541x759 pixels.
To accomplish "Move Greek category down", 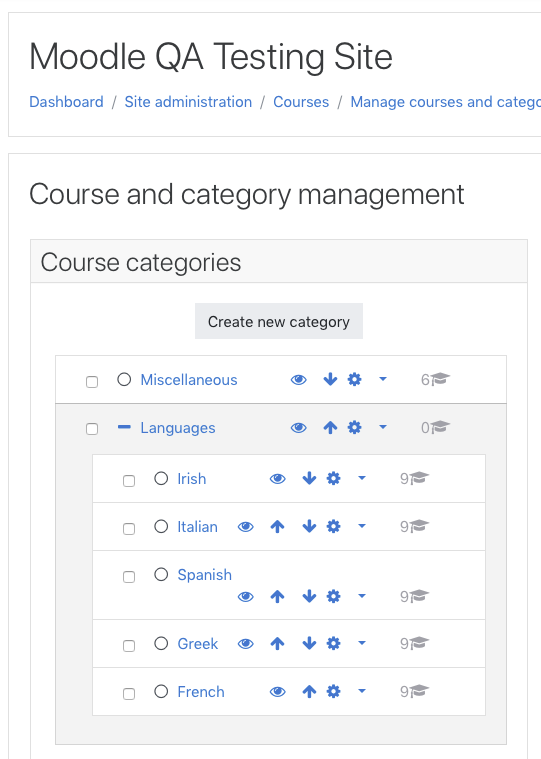I will click(x=309, y=643).
